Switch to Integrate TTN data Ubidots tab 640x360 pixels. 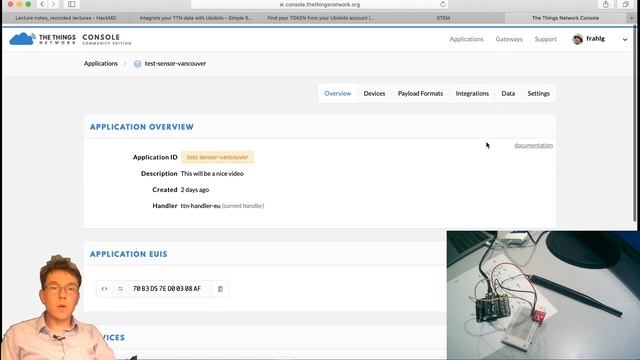tap(196, 18)
